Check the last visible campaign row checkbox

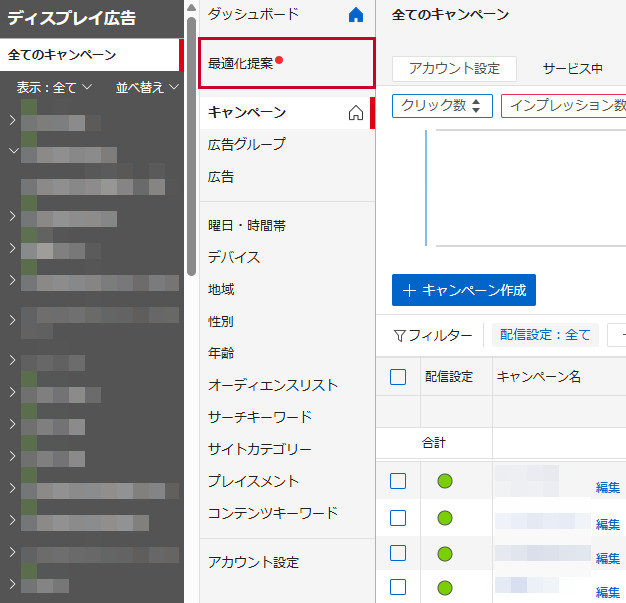click(398, 587)
